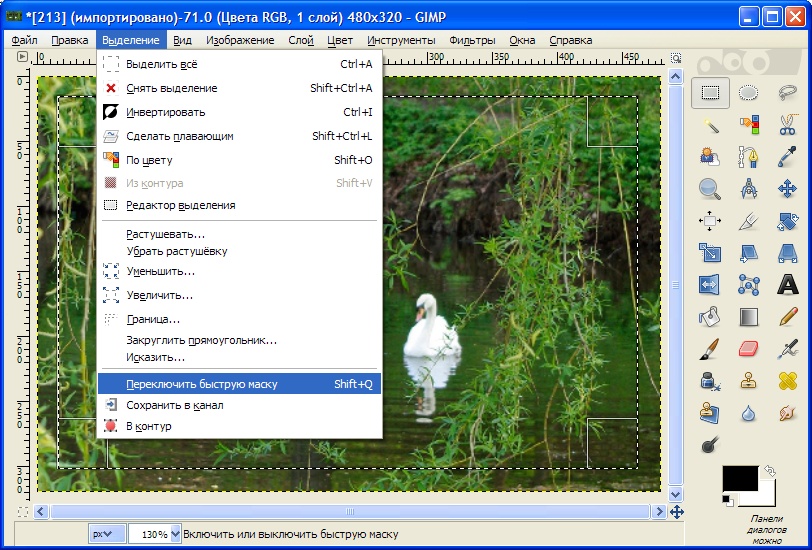
Task: Select the Move tool
Action: pos(787,188)
